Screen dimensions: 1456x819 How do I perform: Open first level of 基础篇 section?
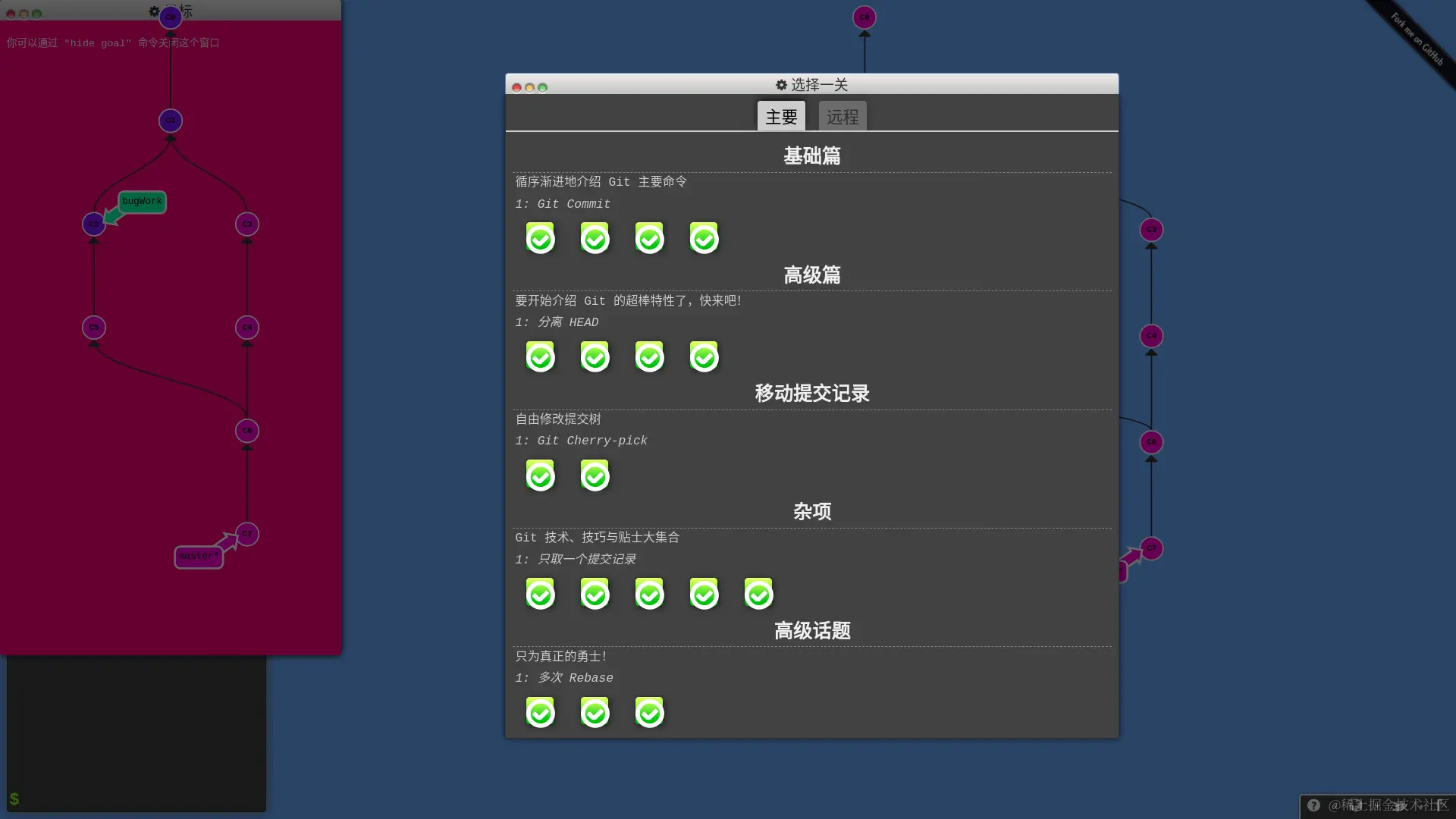(x=540, y=238)
